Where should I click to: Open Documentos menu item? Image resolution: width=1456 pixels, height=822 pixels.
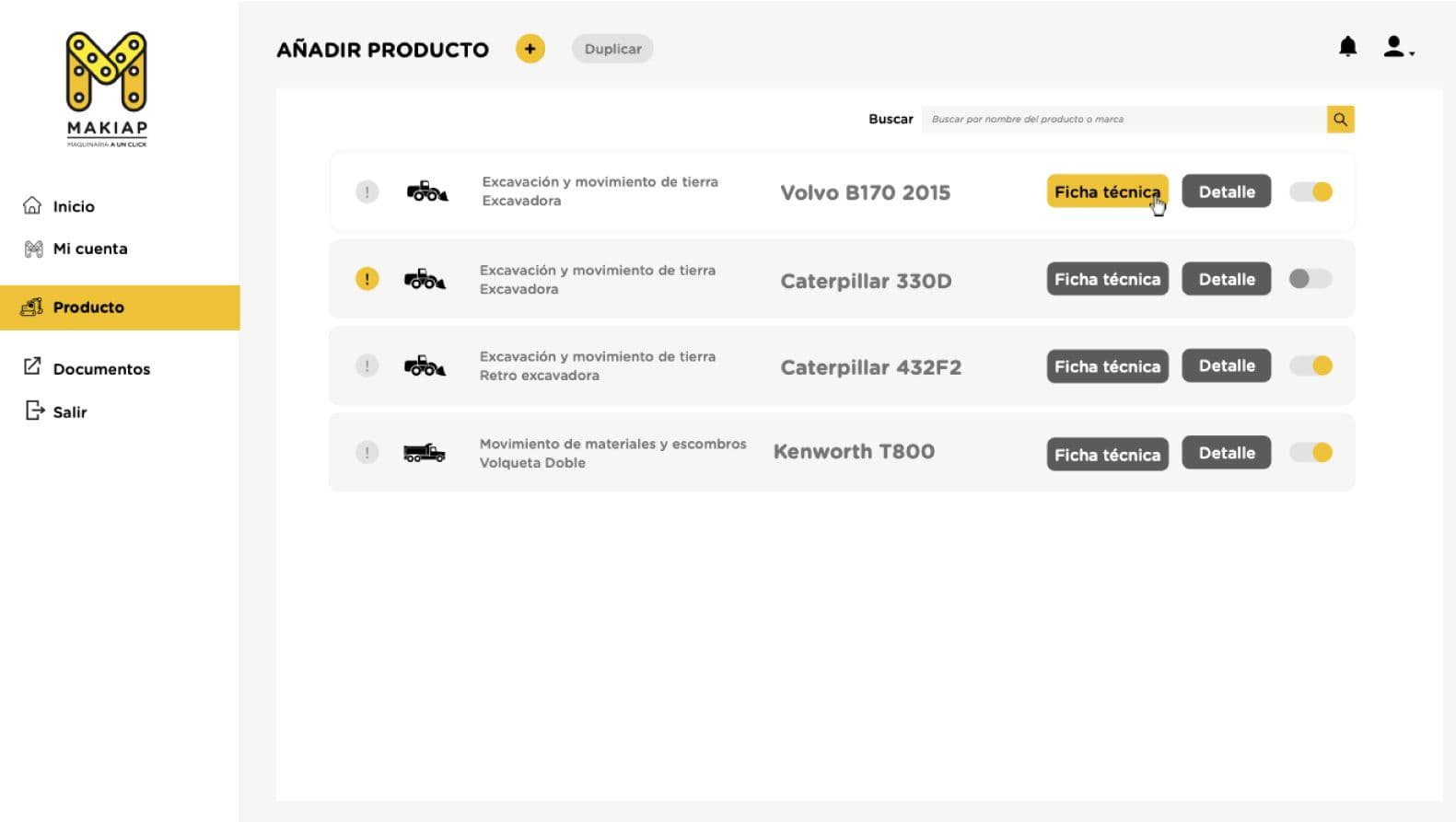101,369
